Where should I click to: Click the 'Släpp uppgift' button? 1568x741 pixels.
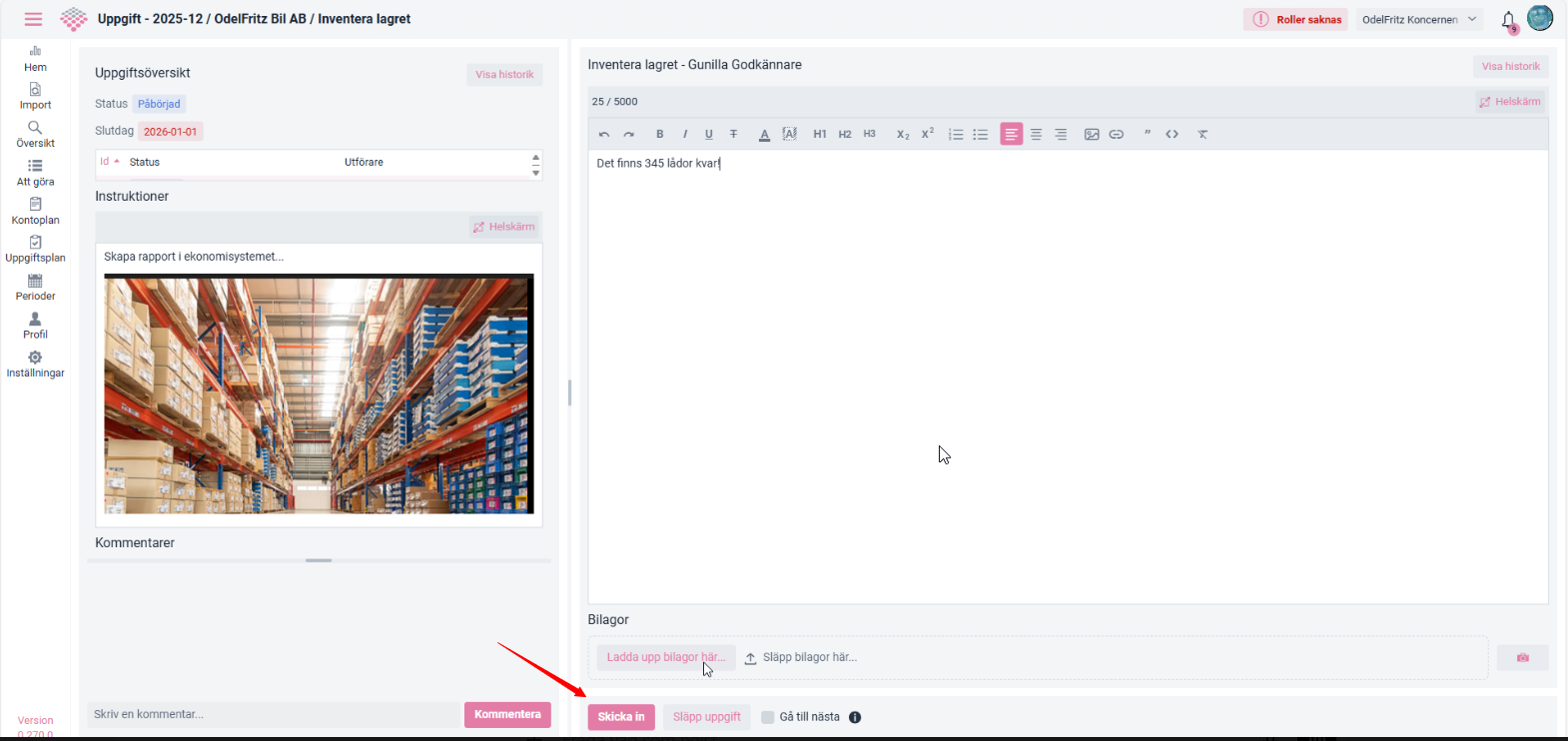point(706,717)
